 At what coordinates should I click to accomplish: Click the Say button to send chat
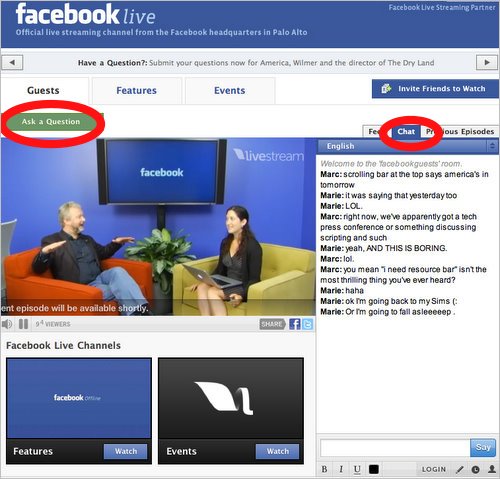click(483, 447)
